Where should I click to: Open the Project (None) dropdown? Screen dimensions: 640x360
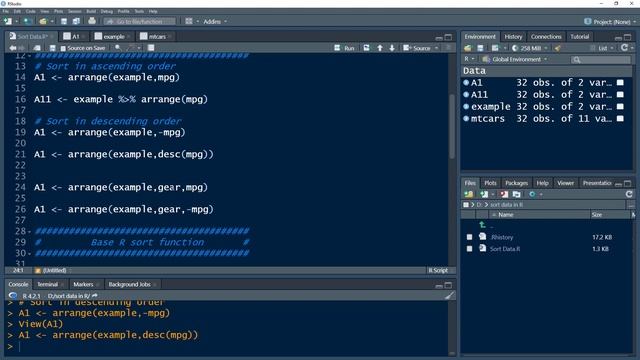click(610, 22)
